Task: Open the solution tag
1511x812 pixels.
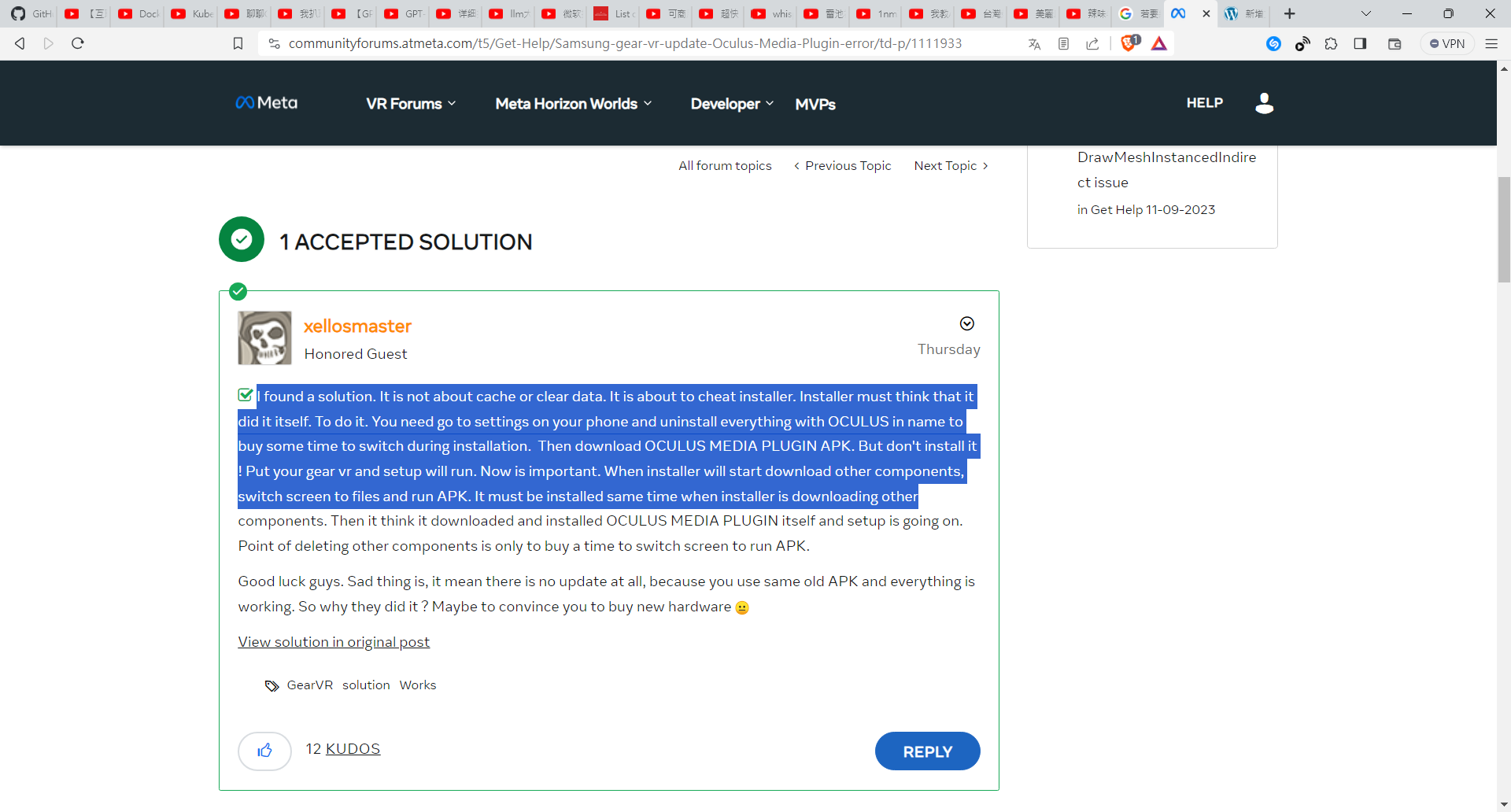Action: (366, 685)
